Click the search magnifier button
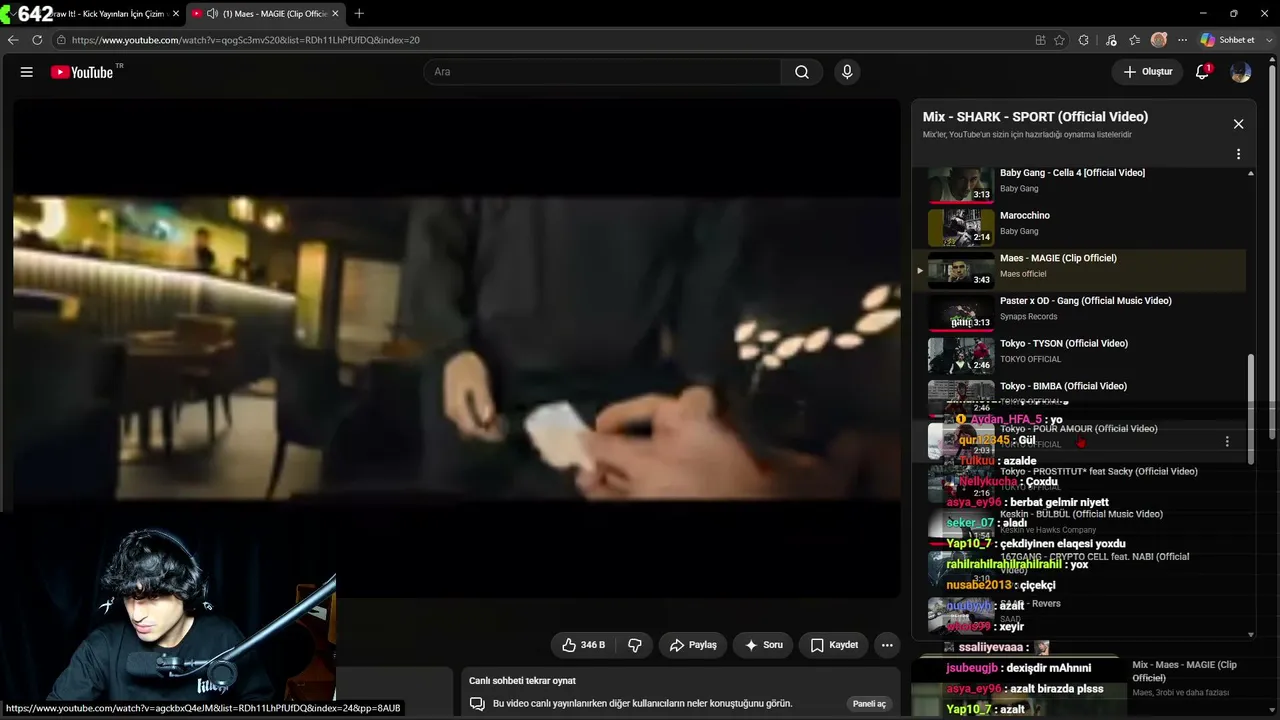 [x=802, y=72]
